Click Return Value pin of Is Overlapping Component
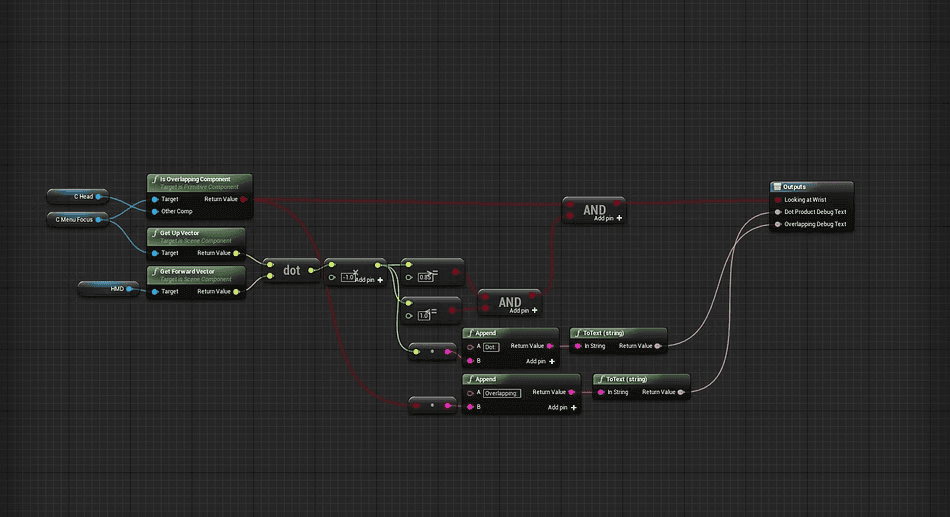This screenshot has height=517, width=950. [244, 199]
